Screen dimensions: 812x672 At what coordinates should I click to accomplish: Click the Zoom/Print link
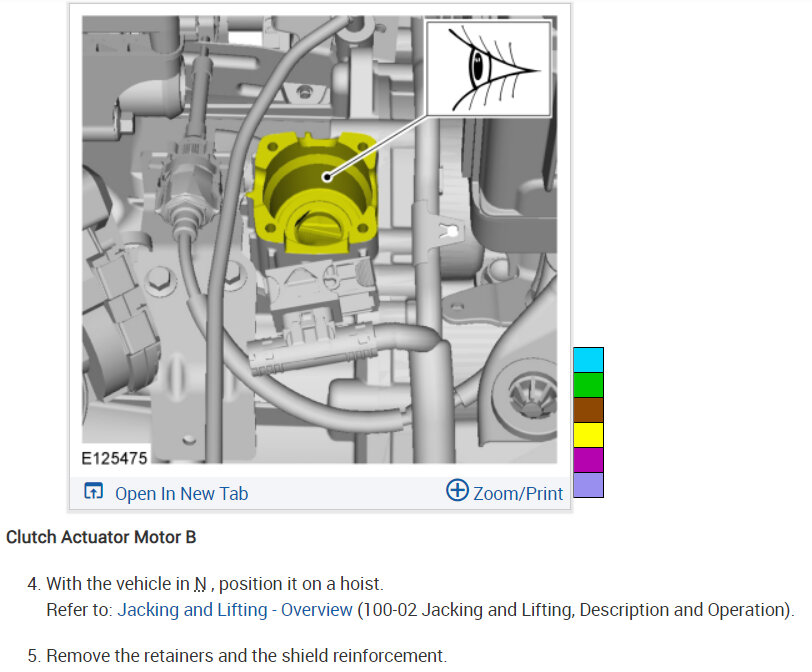518,493
